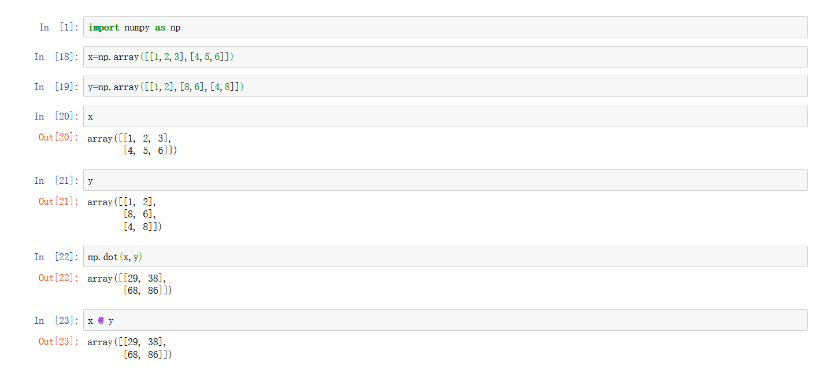Click the Out[20] array output text

132,144
